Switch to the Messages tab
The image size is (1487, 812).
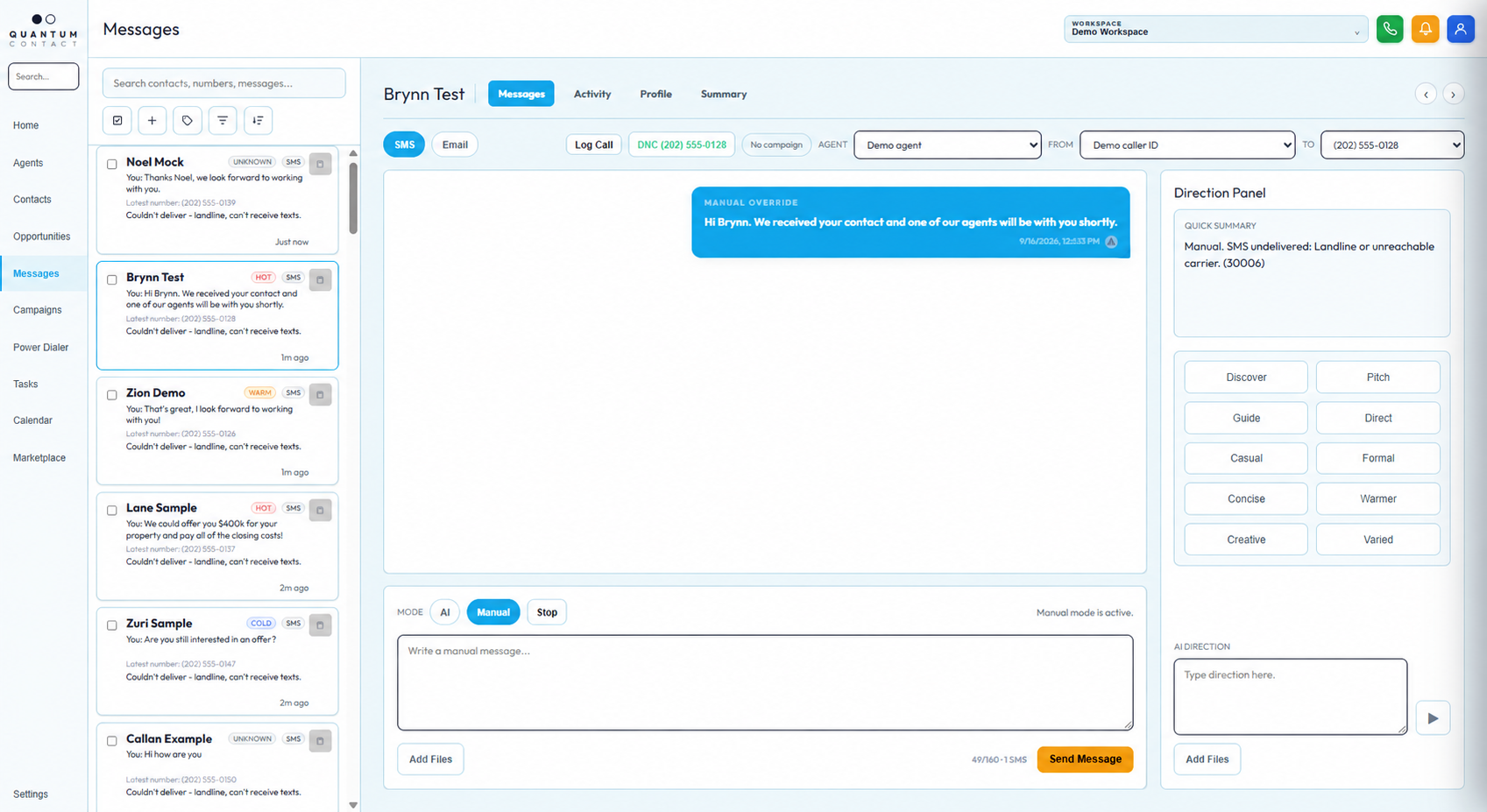tap(521, 94)
